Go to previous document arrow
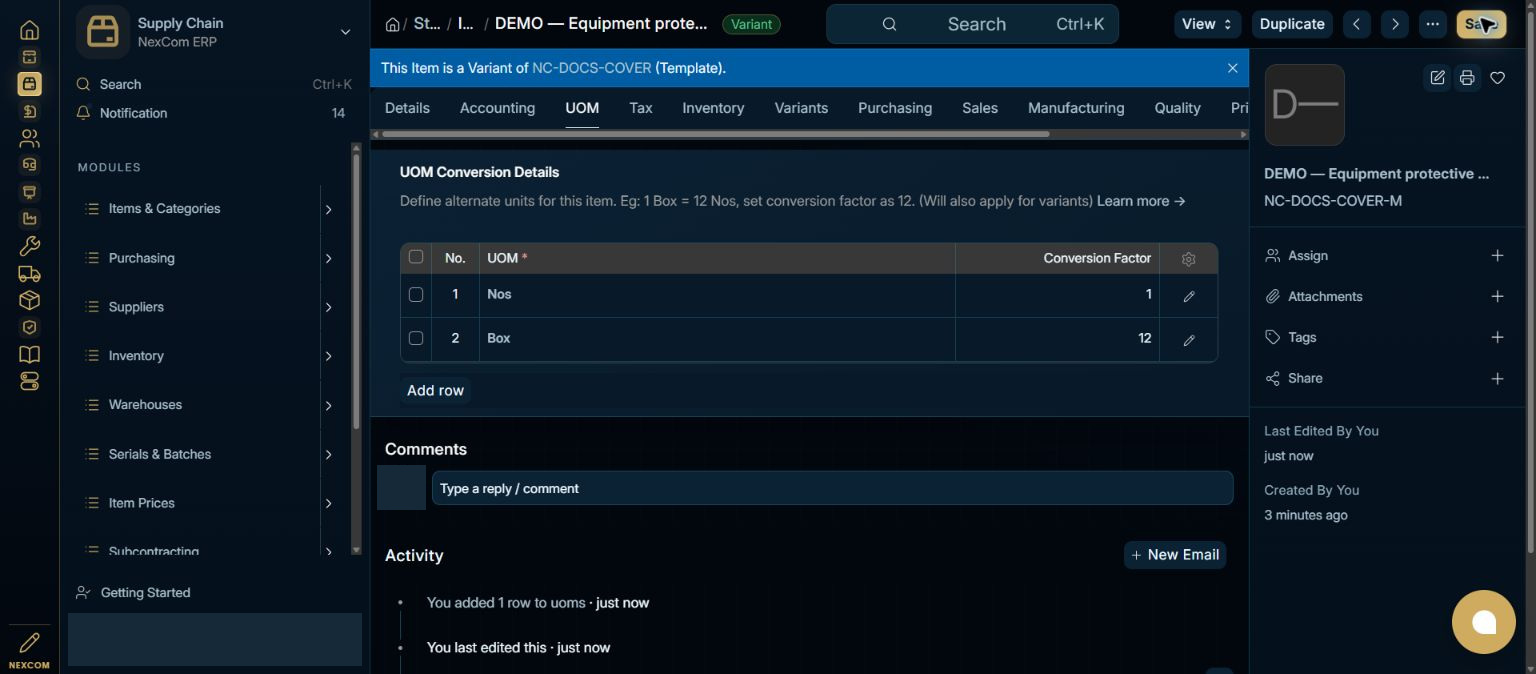 click(x=1356, y=24)
